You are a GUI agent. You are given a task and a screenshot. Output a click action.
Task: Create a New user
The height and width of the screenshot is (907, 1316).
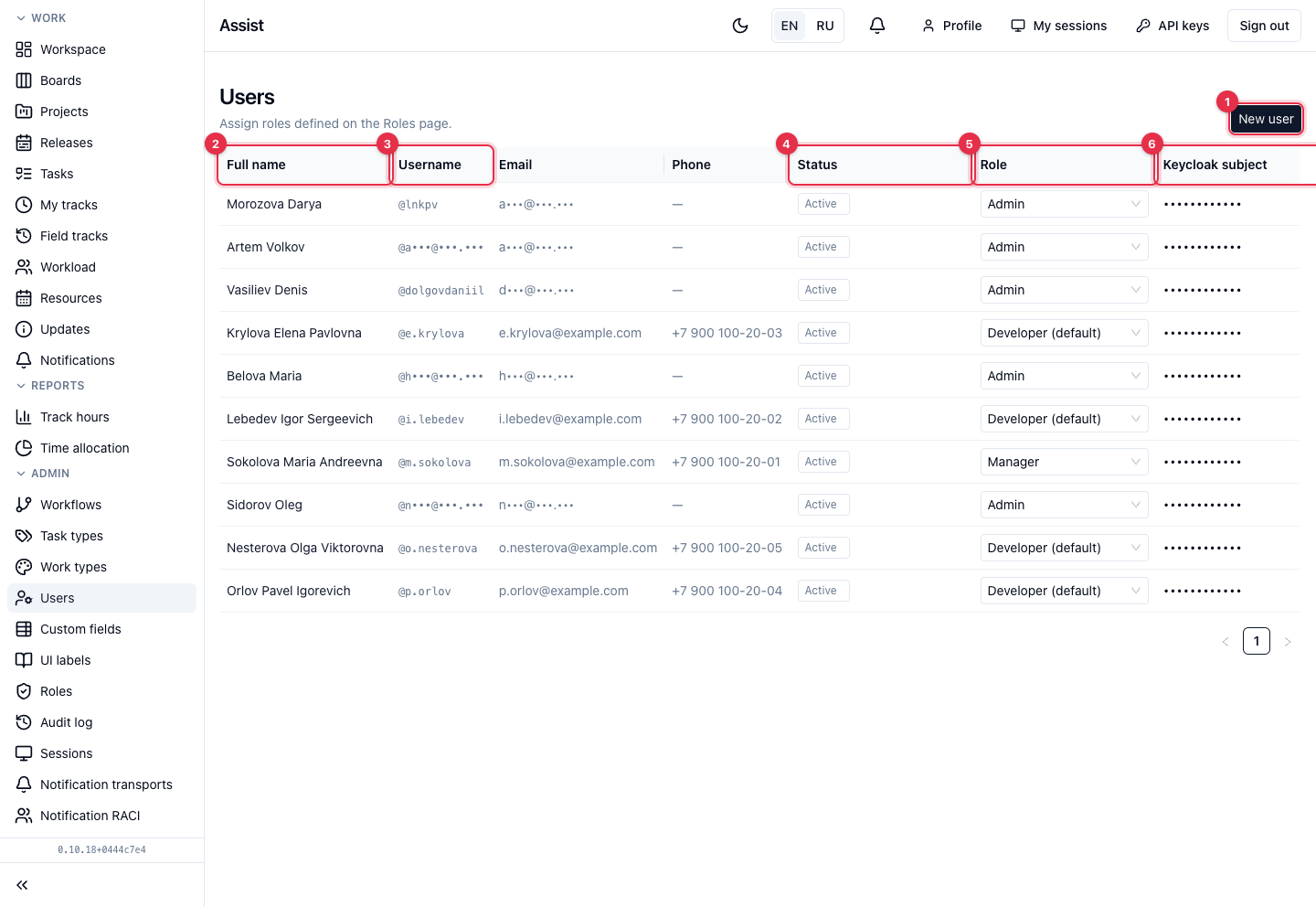[x=1266, y=119]
